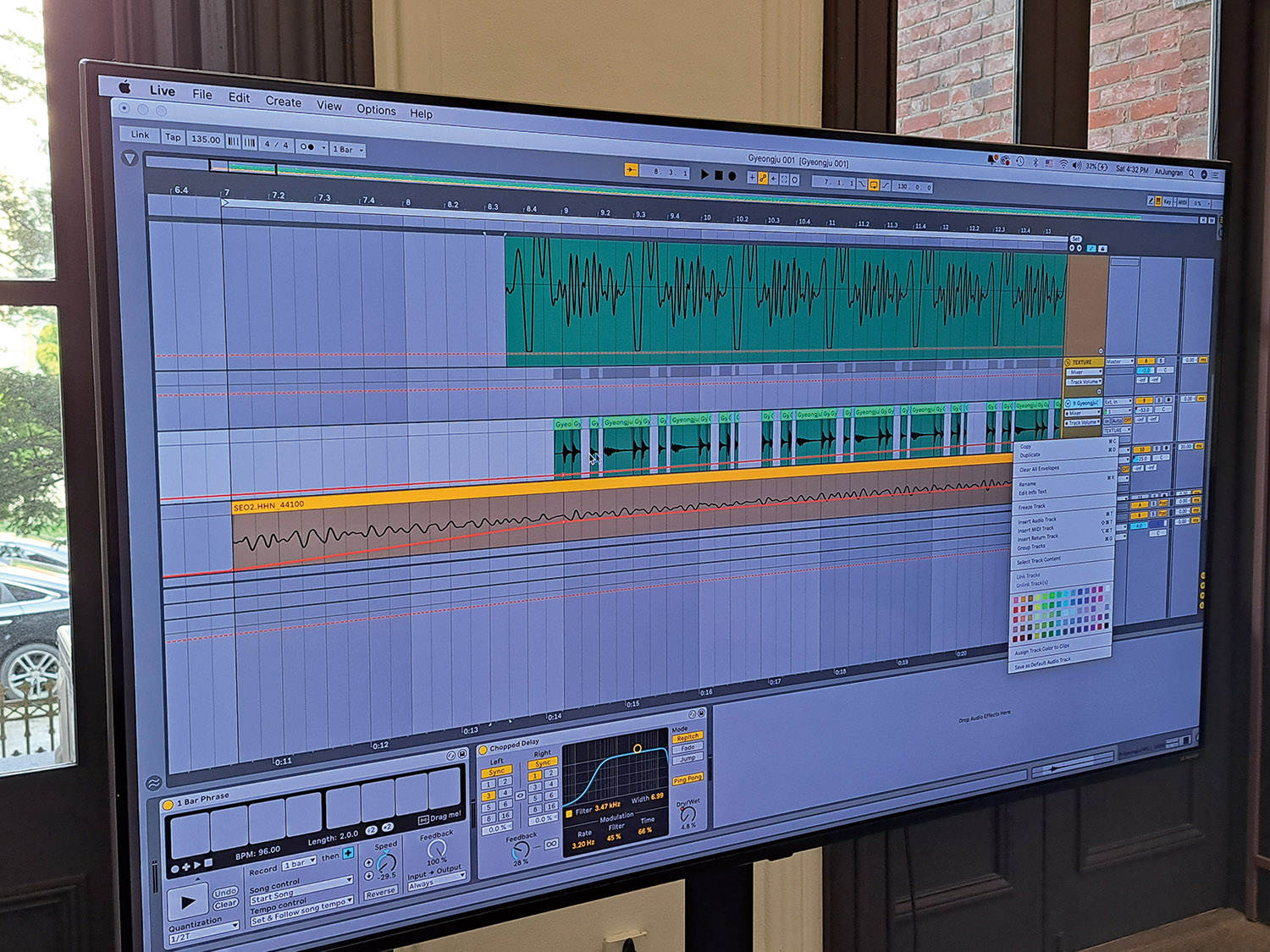1270x952 pixels.
Task: Open the Edit menu
Action: [x=240, y=97]
